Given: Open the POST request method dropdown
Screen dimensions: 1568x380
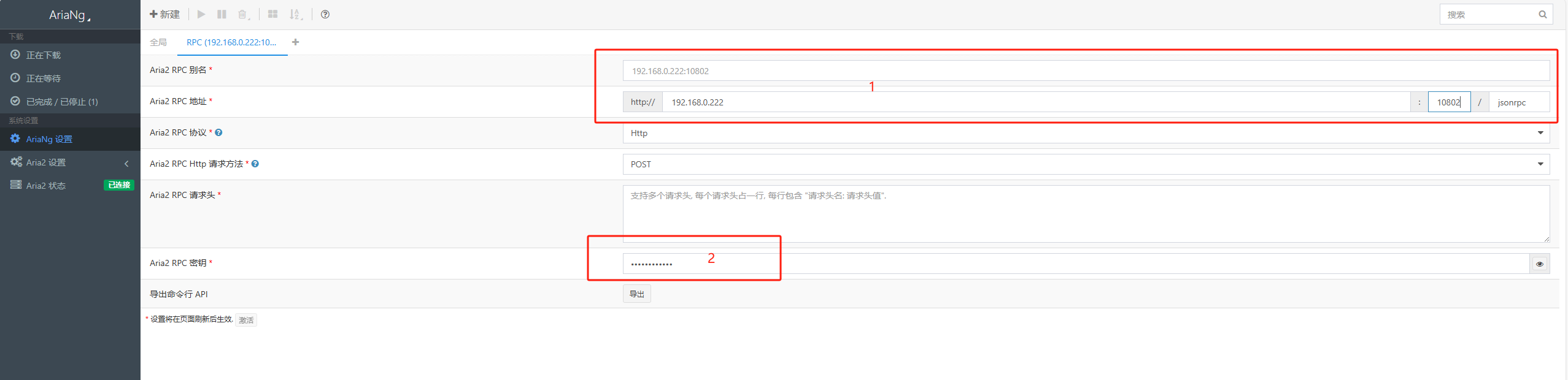Looking at the screenshot, I should pos(1085,164).
